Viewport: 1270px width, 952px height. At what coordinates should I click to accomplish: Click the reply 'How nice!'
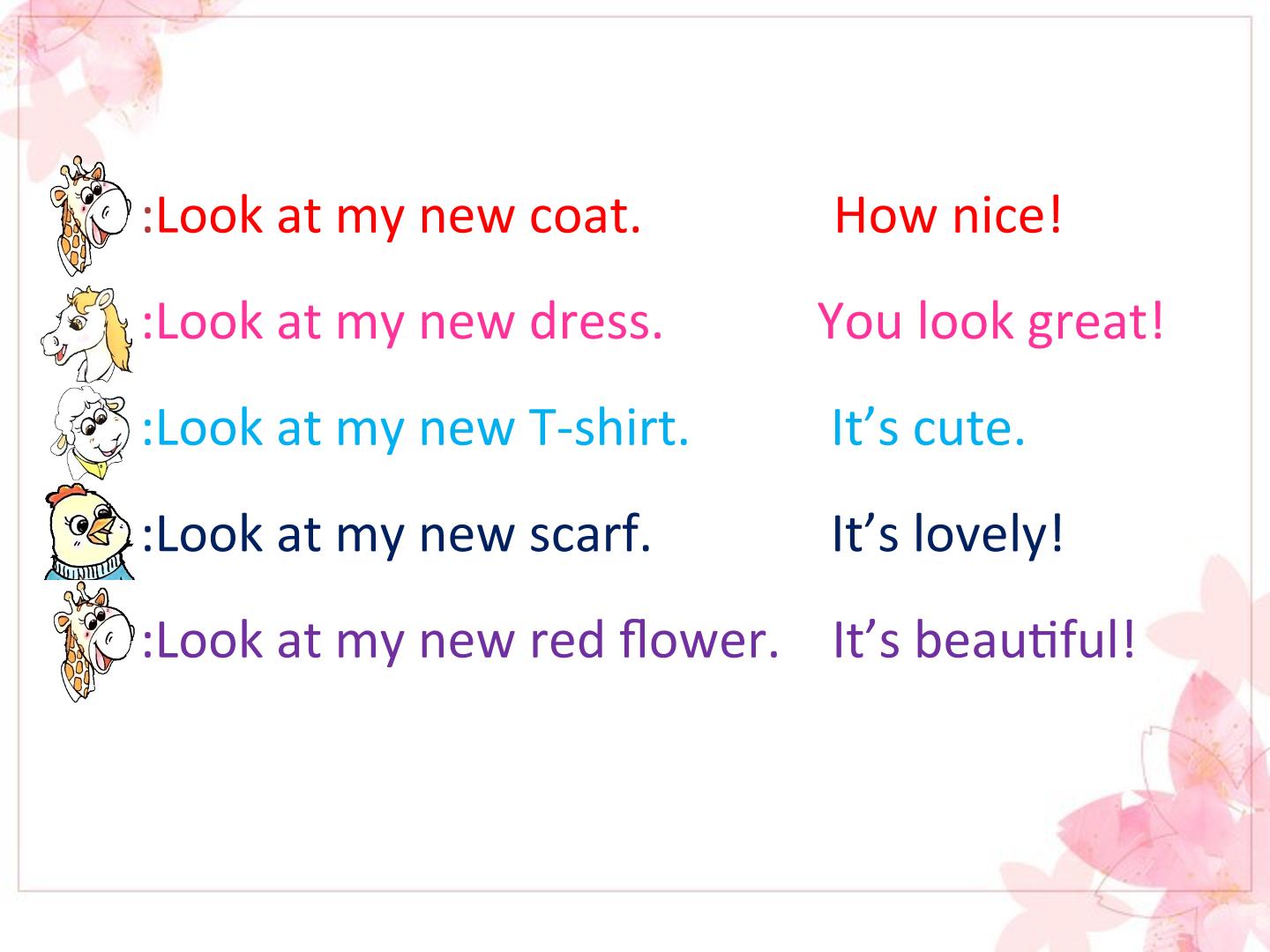[x=949, y=216]
